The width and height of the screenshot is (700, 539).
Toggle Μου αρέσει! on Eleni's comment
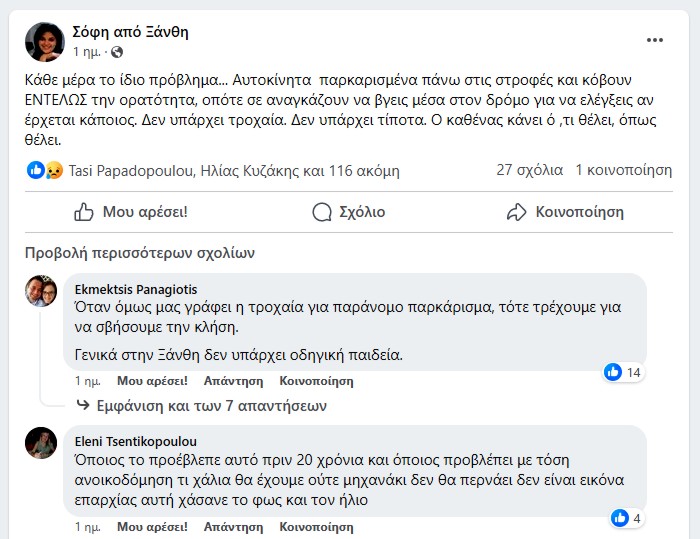coord(152,526)
